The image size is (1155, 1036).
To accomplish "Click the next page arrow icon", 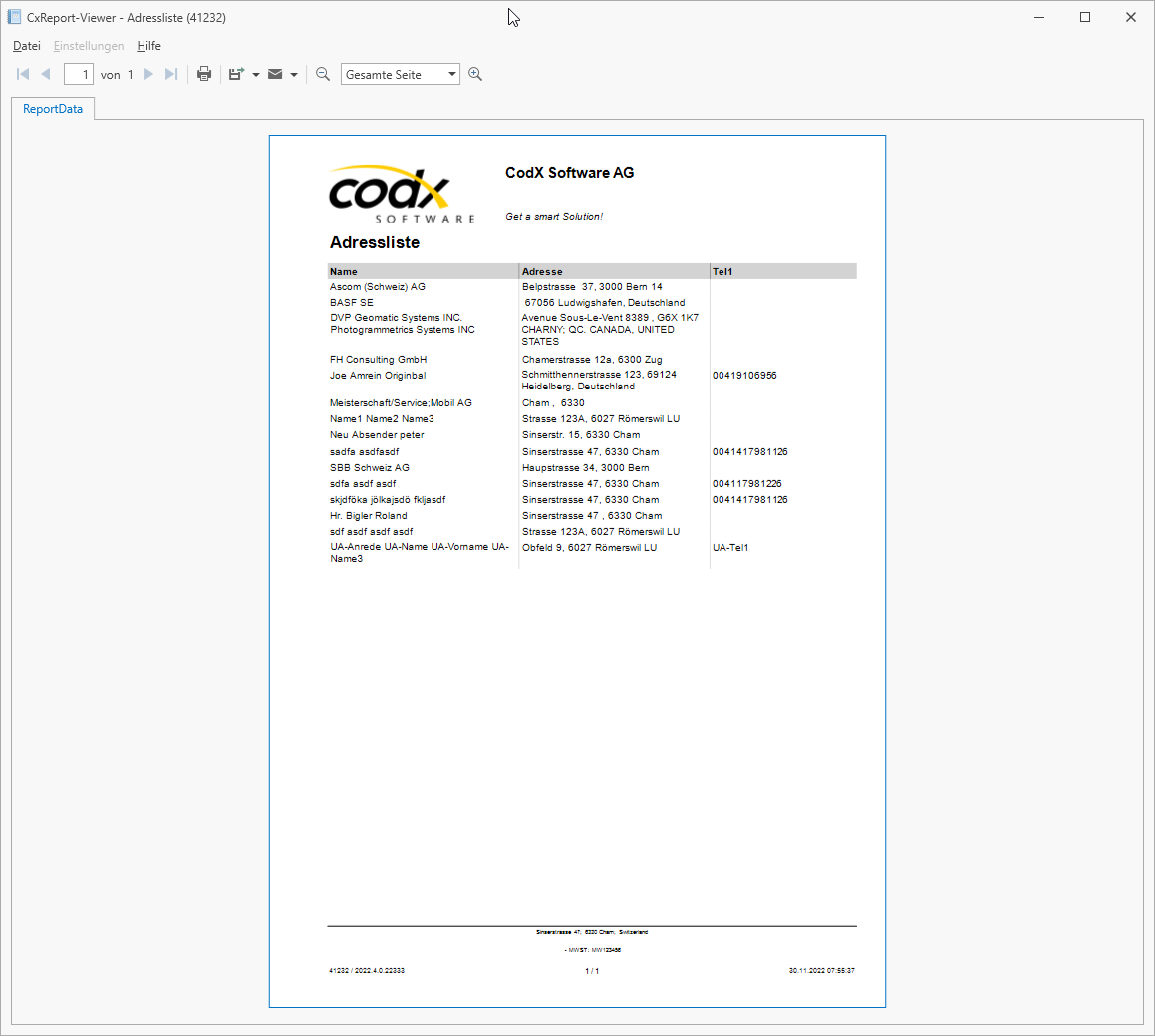I will pyautogui.click(x=148, y=73).
